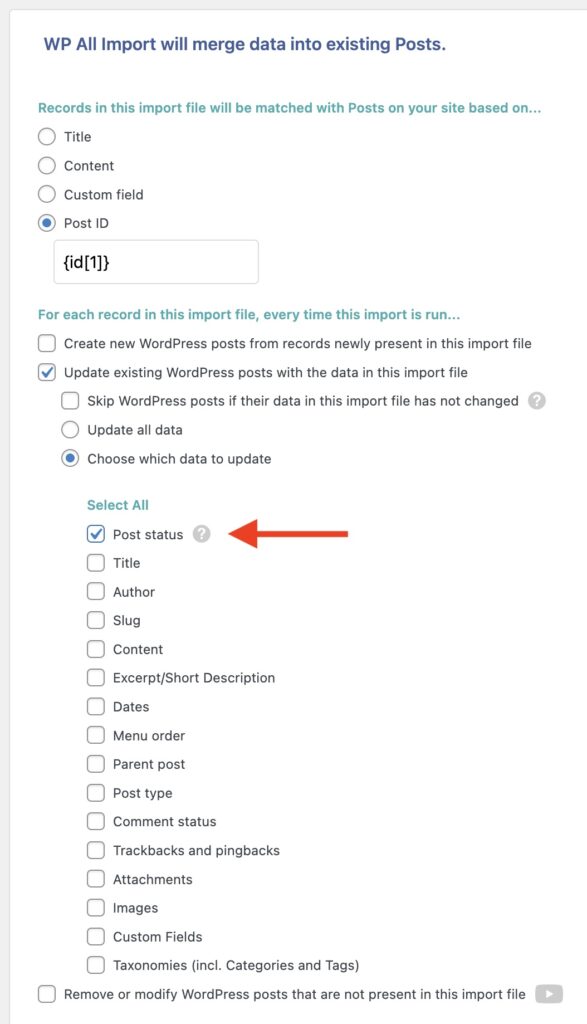Click inside the {id[1]} input field
587x1024 pixels.
(x=155, y=261)
